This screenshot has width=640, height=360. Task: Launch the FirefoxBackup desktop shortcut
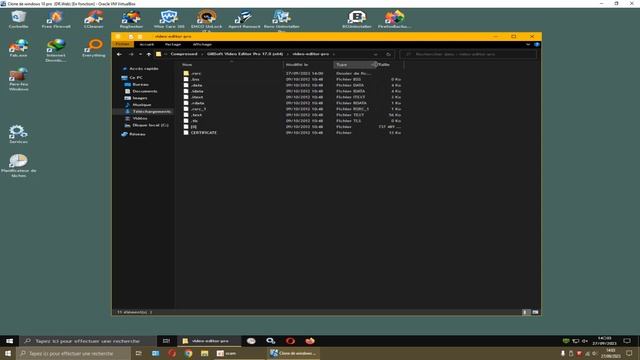pos(394,20)
